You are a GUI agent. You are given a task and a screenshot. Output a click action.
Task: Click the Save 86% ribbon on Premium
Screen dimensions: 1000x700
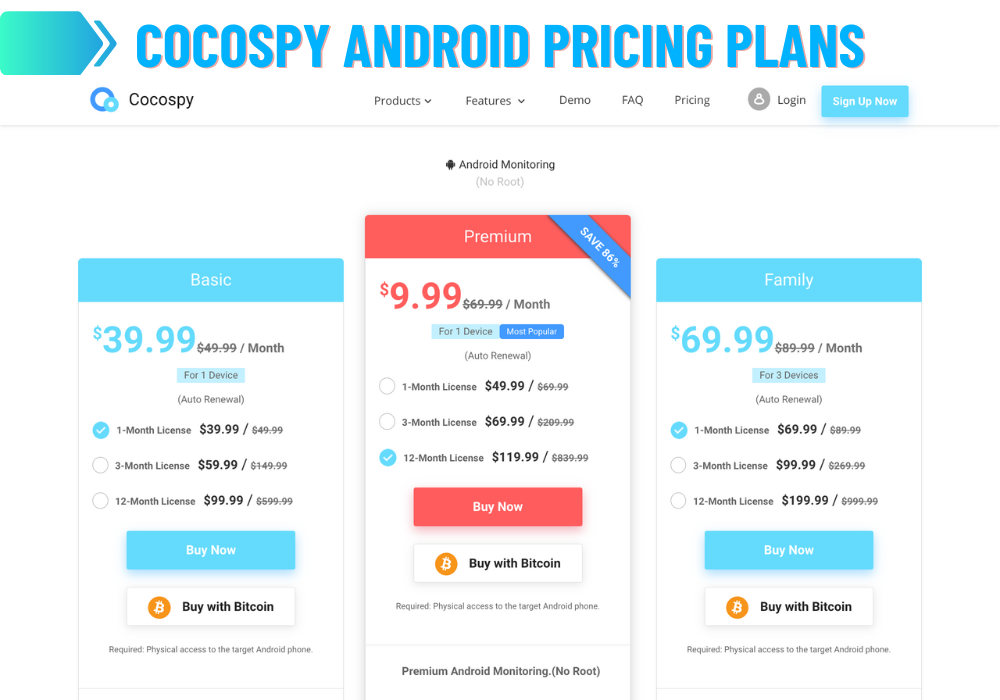[x=598, y=249]
